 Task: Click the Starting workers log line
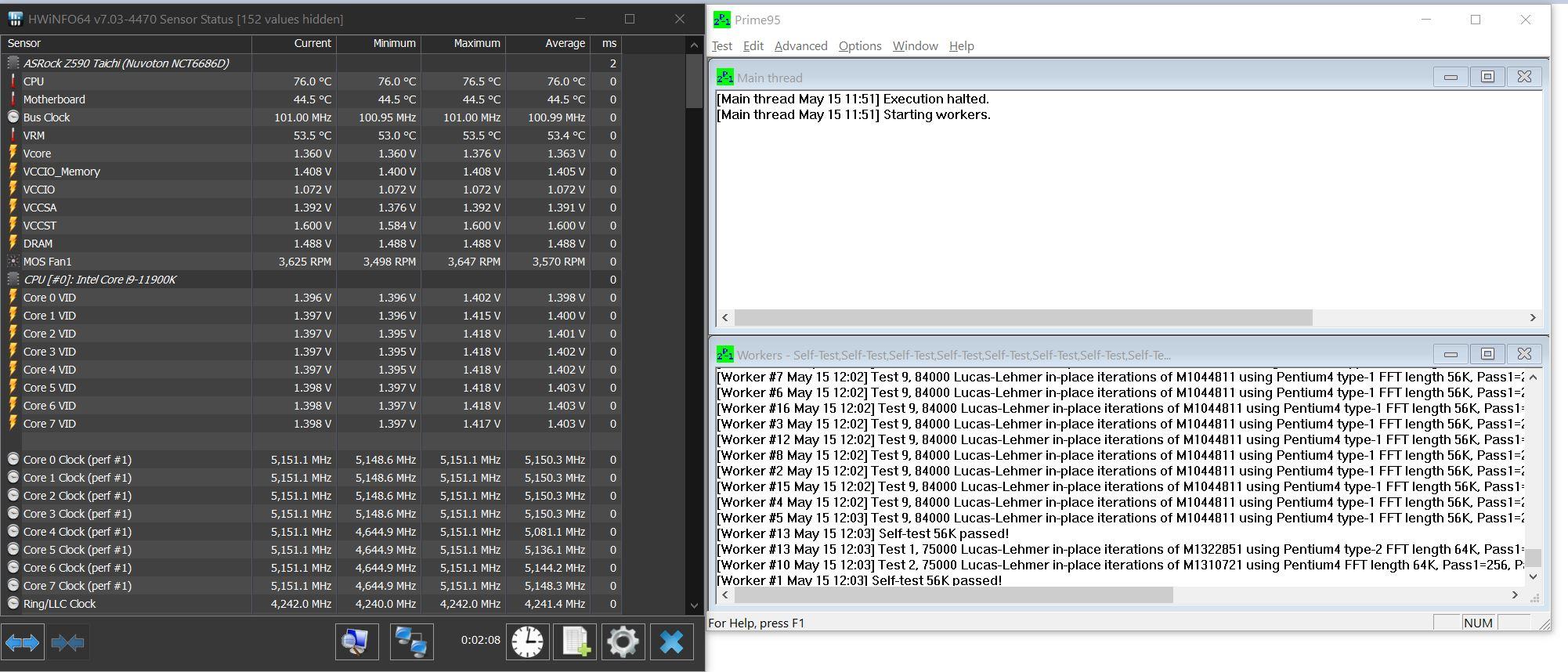854,114
